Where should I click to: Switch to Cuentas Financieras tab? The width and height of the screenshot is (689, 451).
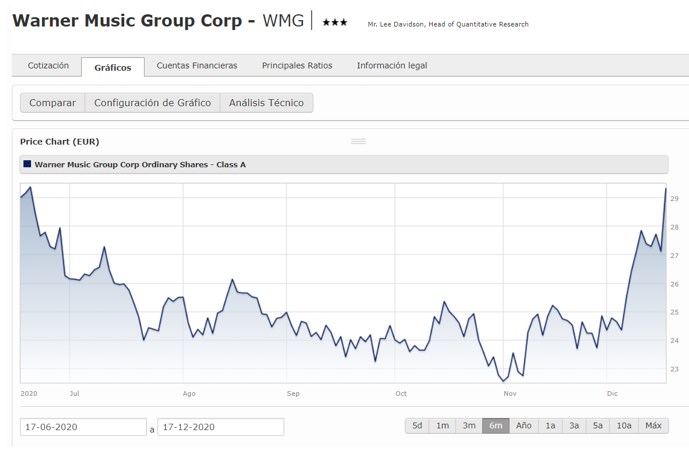[x=197, y=66]
